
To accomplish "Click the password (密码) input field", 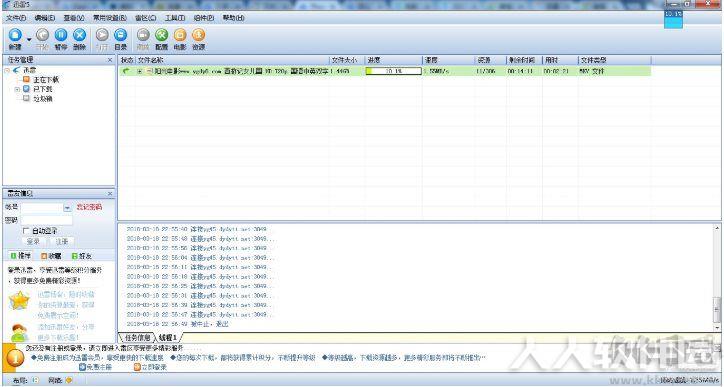I will [46, 220].
